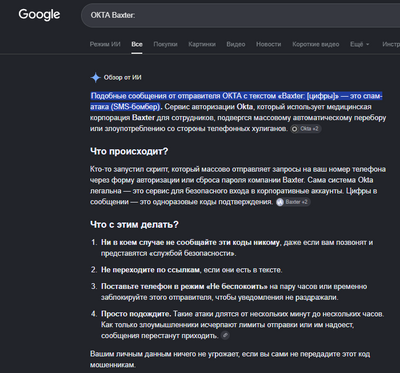Click the AI overview sparkle icon
400x373 pixels.
pos(96,78)
